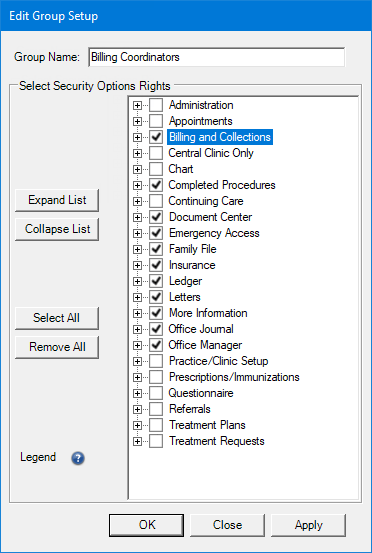This screenshot has height=553, width=372.
Task: Click the Remove All button
Action: (57, 347)
